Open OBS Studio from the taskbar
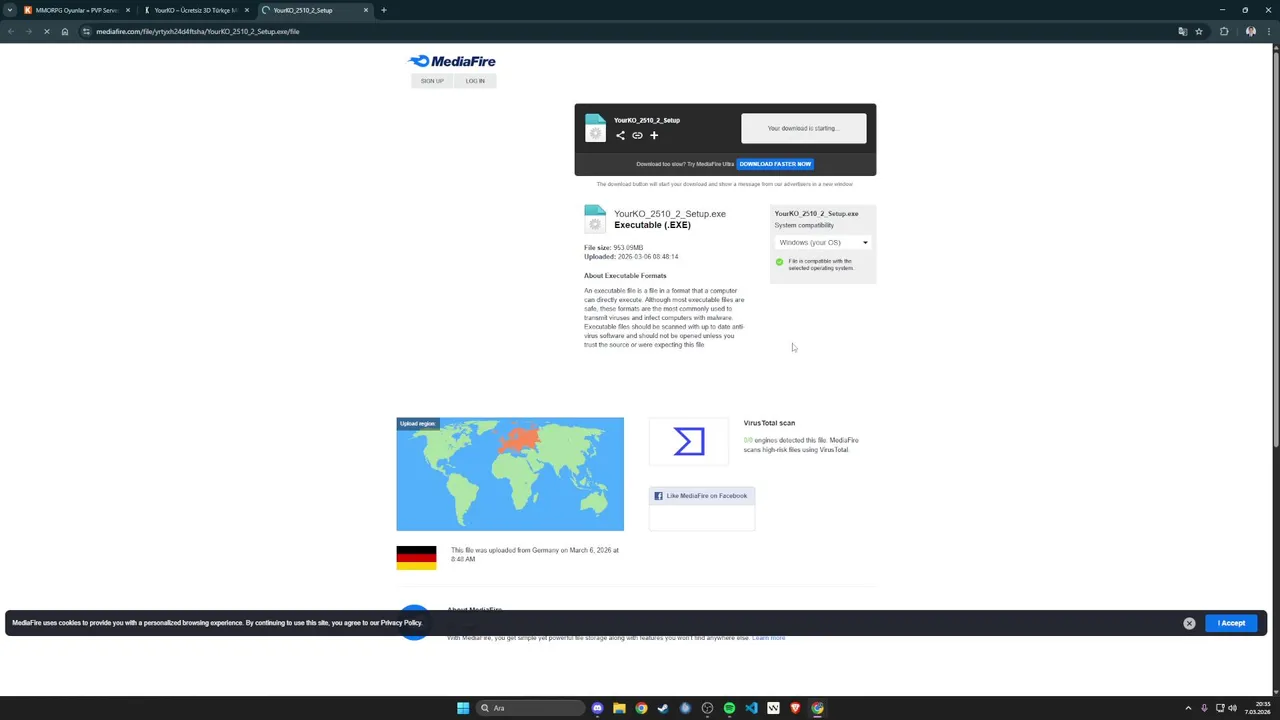 click(707, 708)
